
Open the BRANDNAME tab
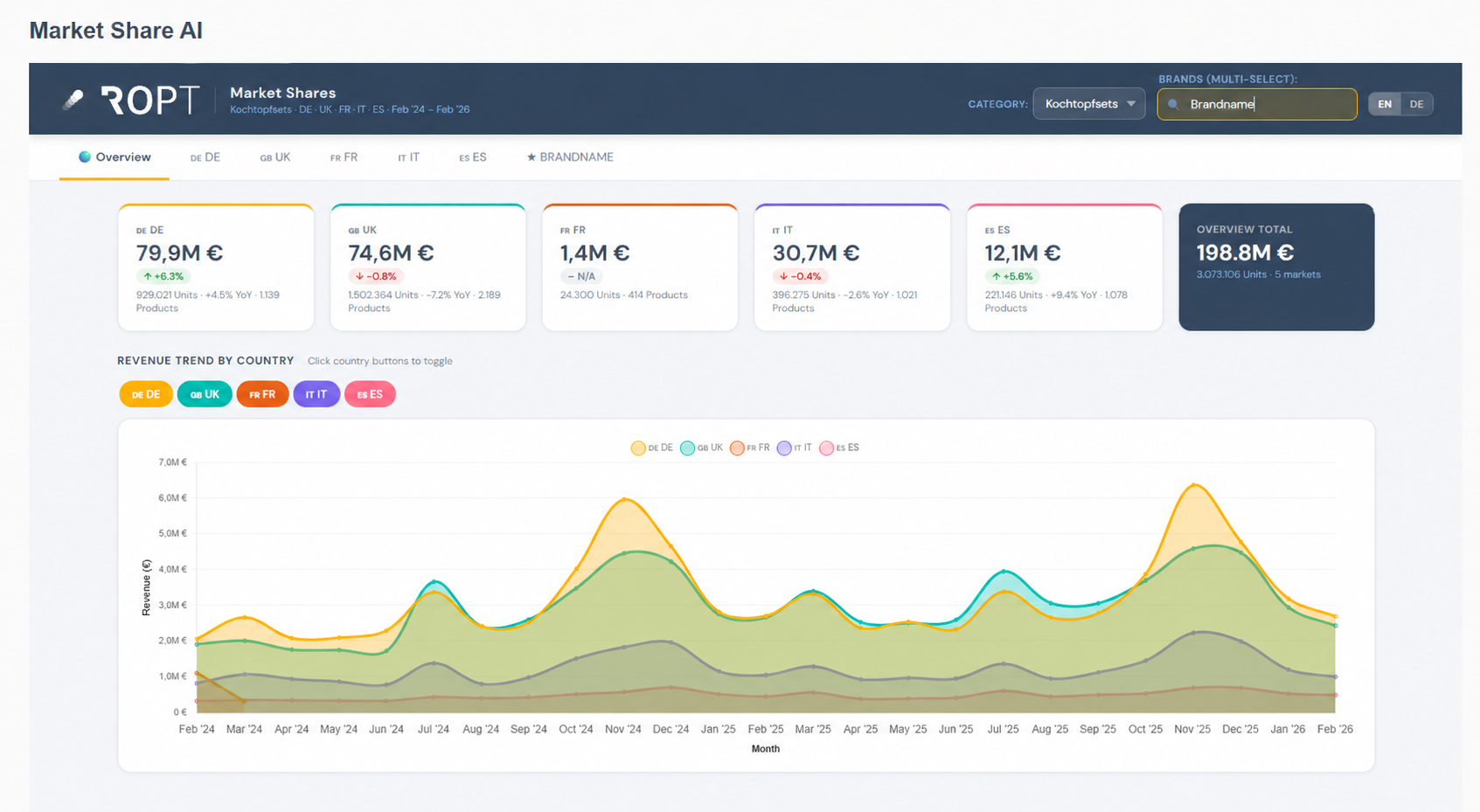click(570, 157)
